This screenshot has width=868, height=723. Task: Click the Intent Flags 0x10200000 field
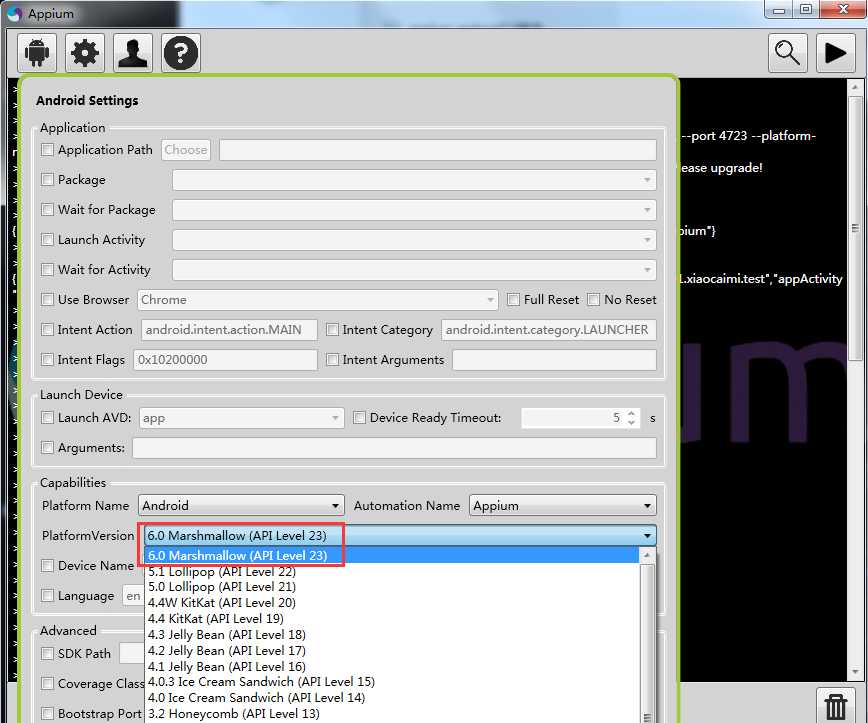(x=225, y=359)
